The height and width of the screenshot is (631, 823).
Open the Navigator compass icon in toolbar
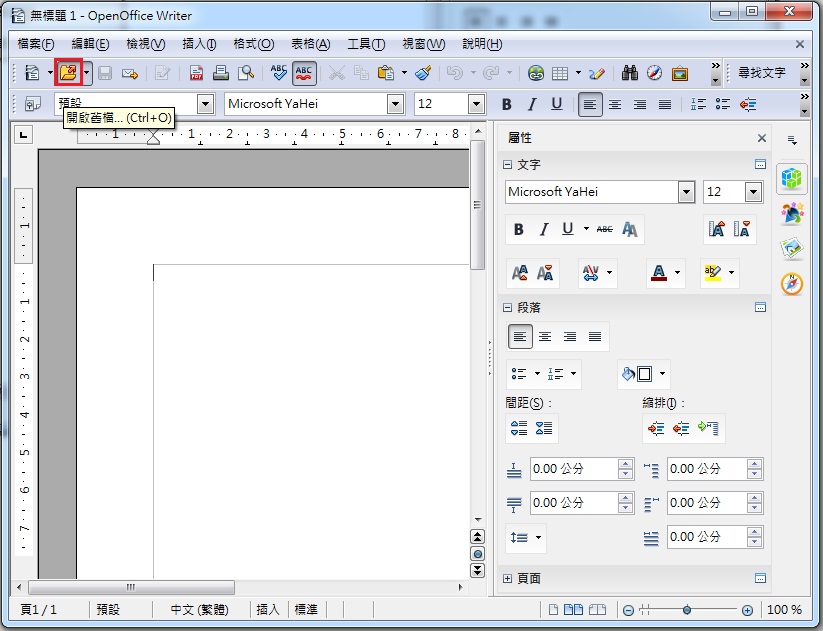(x=655, y=73)
